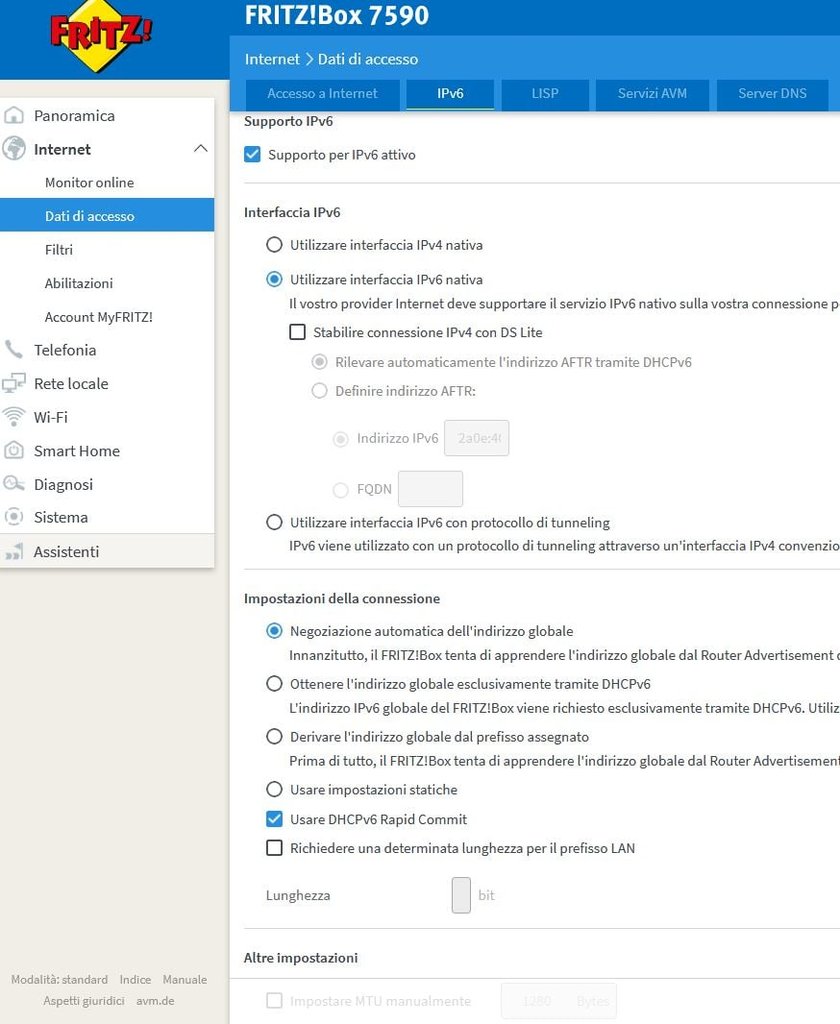The height and width of the screenshot is (1024, 840).
Task: Open the Servizi AVM tab
Action: (653, 93)
